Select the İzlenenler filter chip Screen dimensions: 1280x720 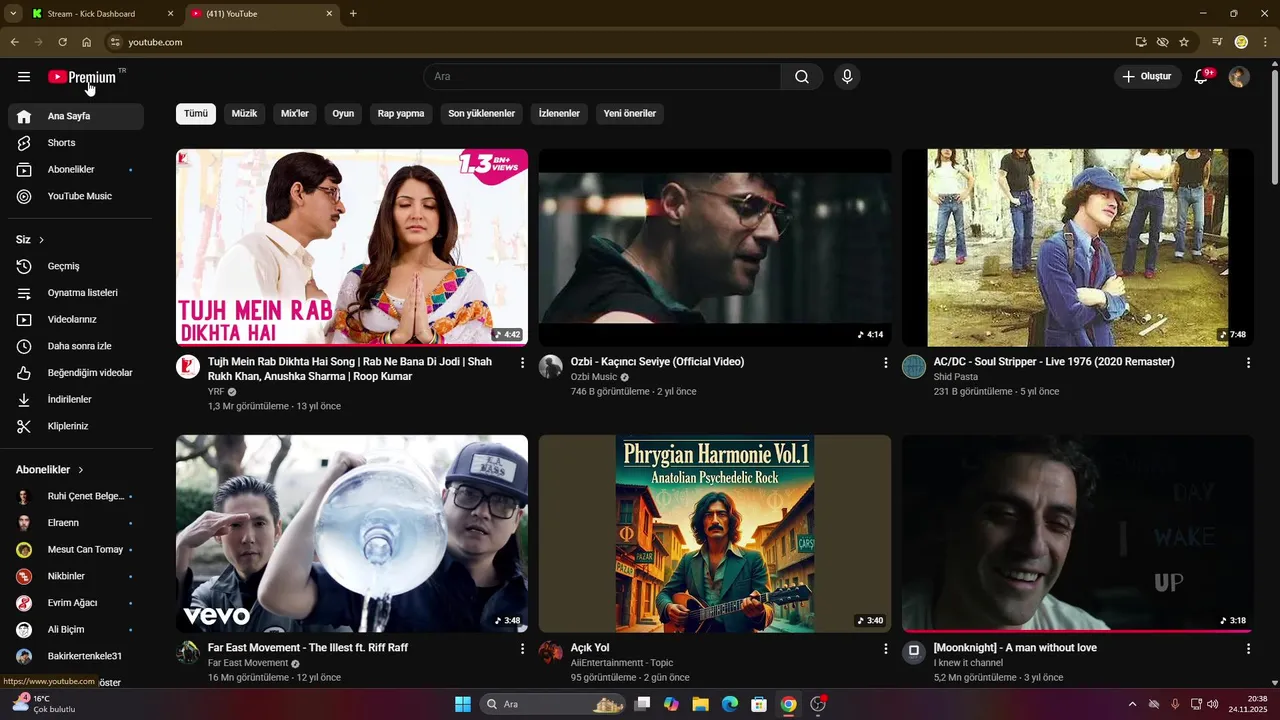[x=559, y=114]
